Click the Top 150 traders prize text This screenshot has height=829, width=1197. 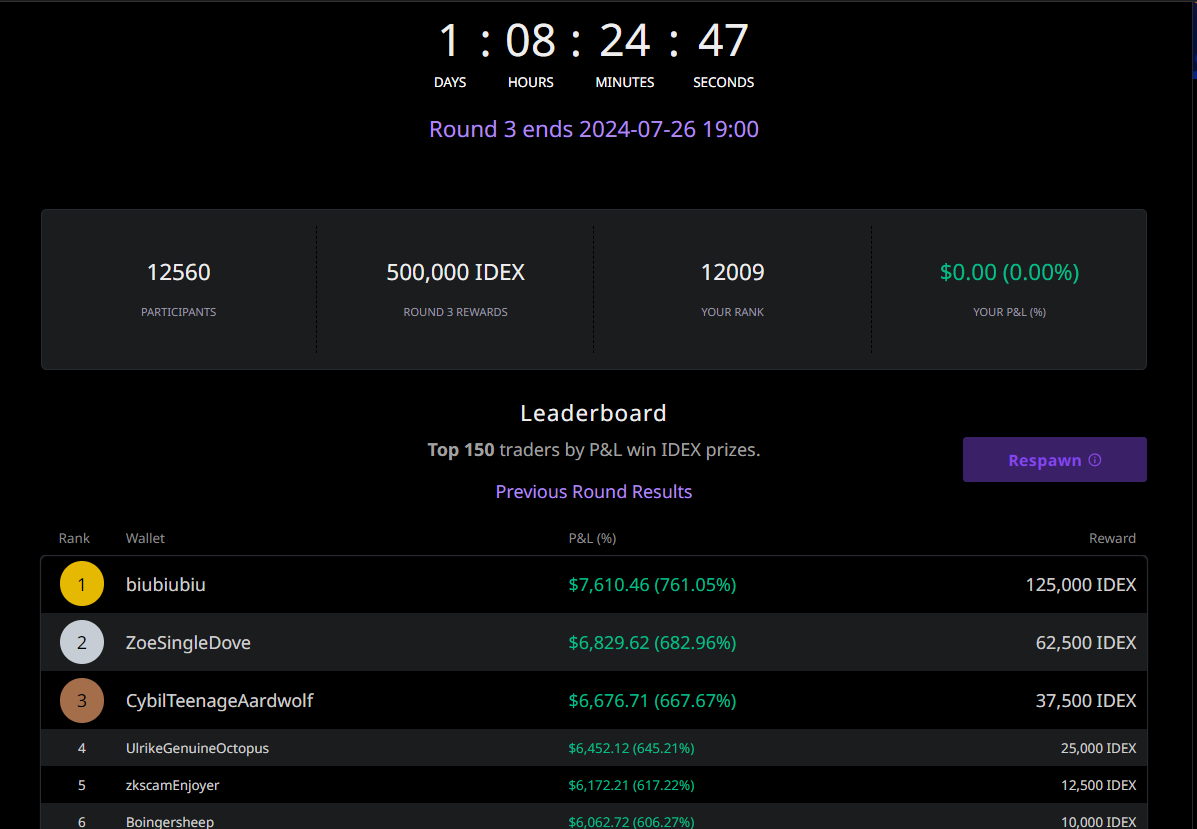point(594,450)
